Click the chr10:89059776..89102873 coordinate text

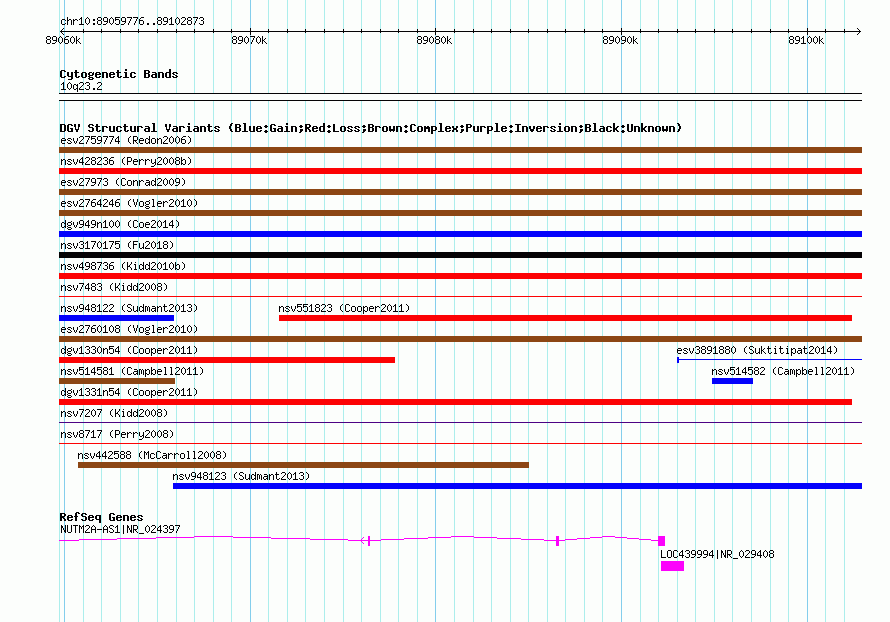pyautogui.click(x=132, y=21)
